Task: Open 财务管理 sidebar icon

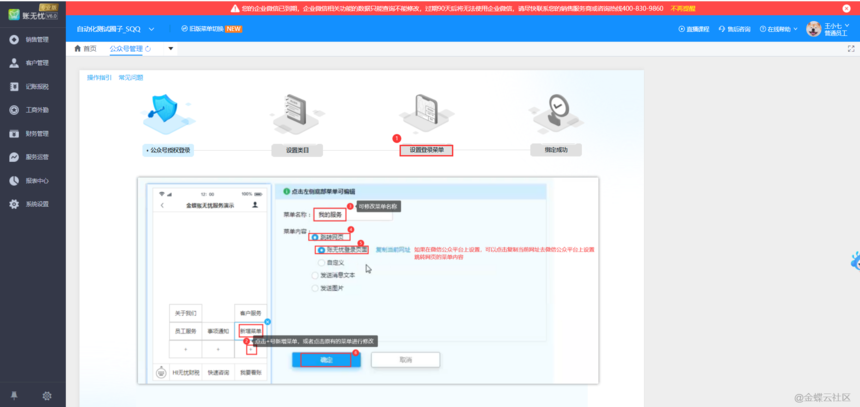Action: click(14, 134)
